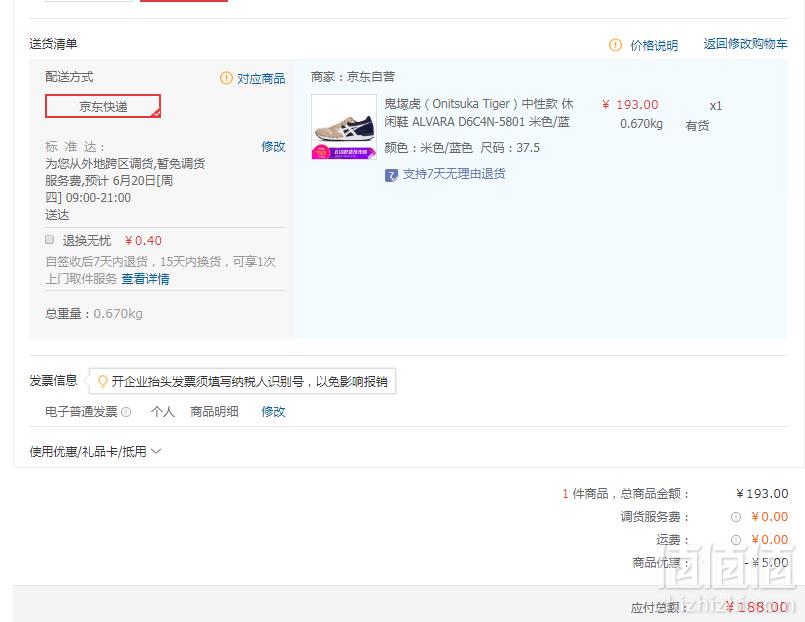805x622 pixels.
Task: Open the Onitsuka Tiger ALVARA product title
Action: coord(479,113)
